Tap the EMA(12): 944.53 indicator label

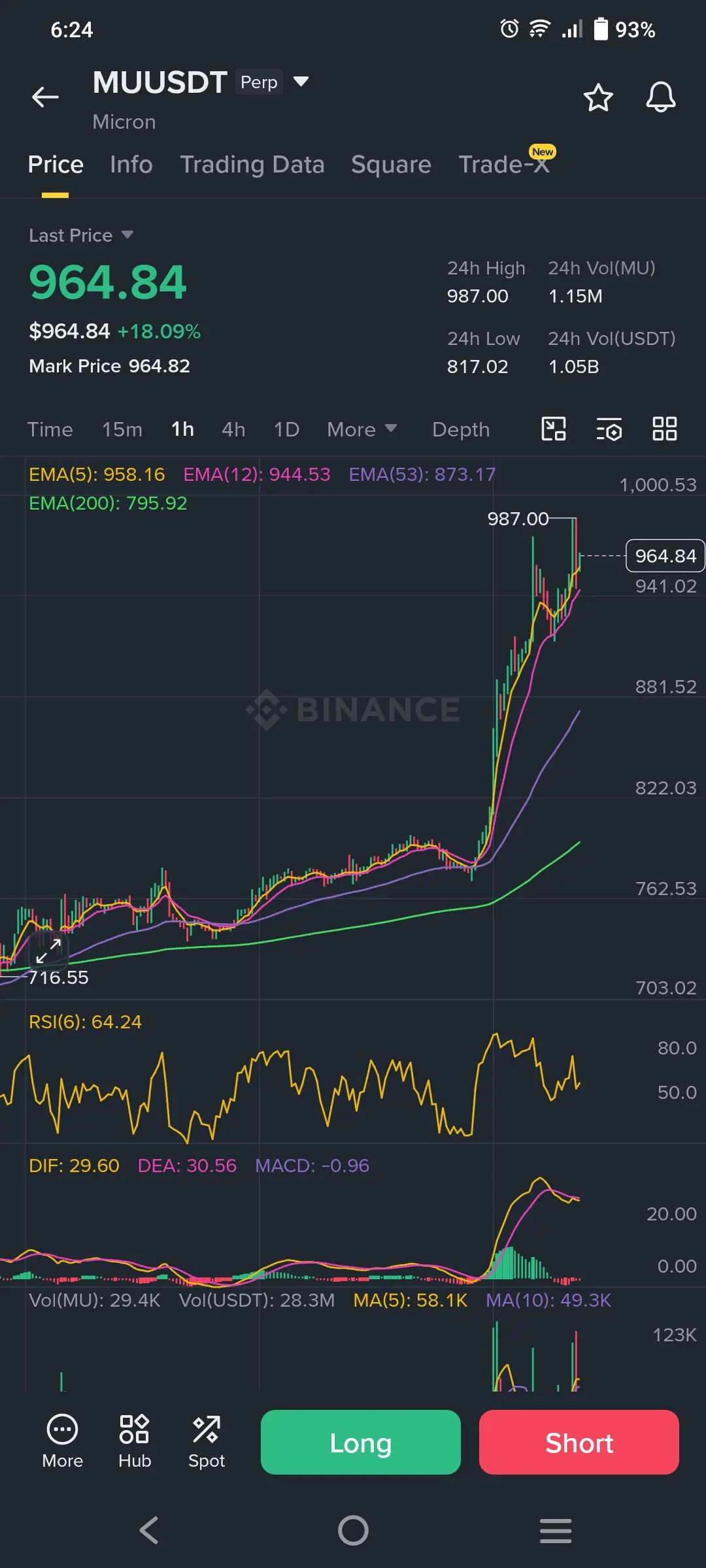click(257, 474)
